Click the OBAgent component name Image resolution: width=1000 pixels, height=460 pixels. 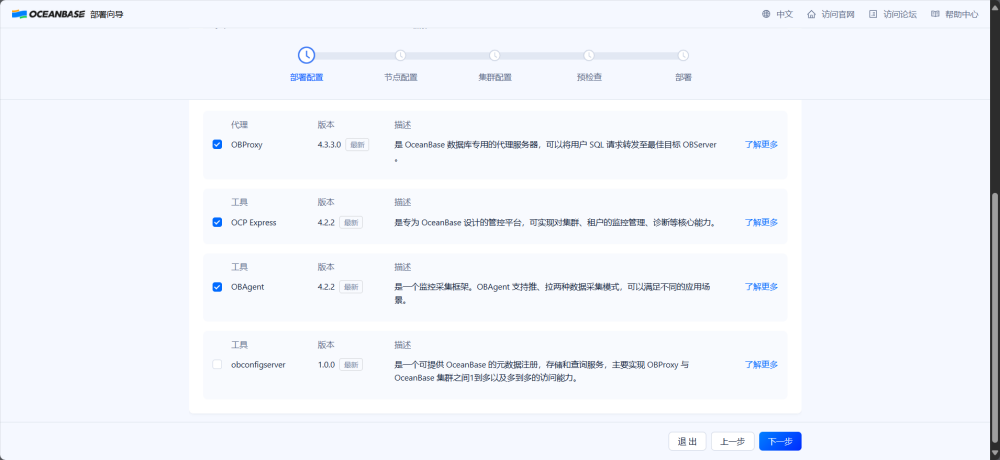tap(247, 287)
